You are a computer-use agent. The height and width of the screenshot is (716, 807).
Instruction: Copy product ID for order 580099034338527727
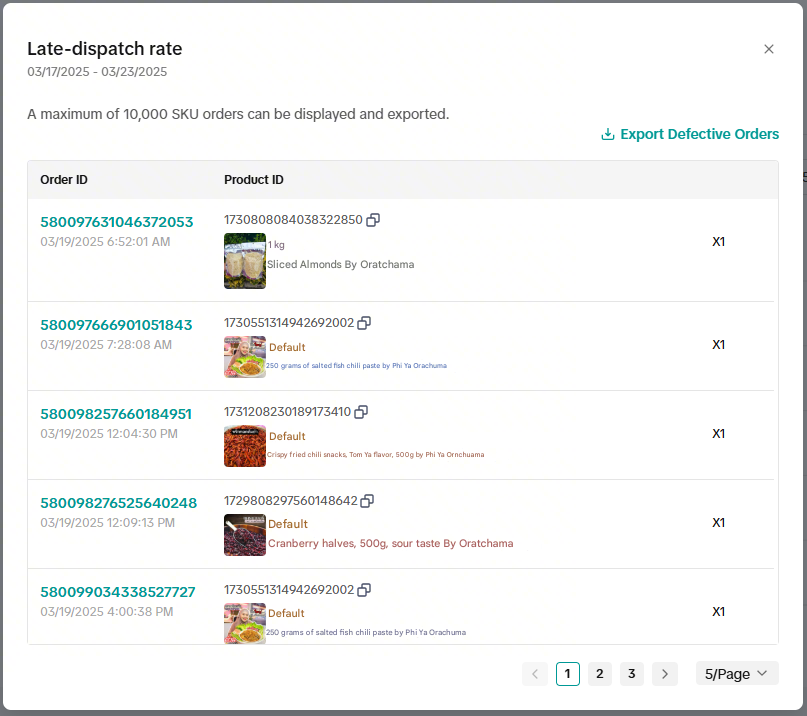click(364, 590)
